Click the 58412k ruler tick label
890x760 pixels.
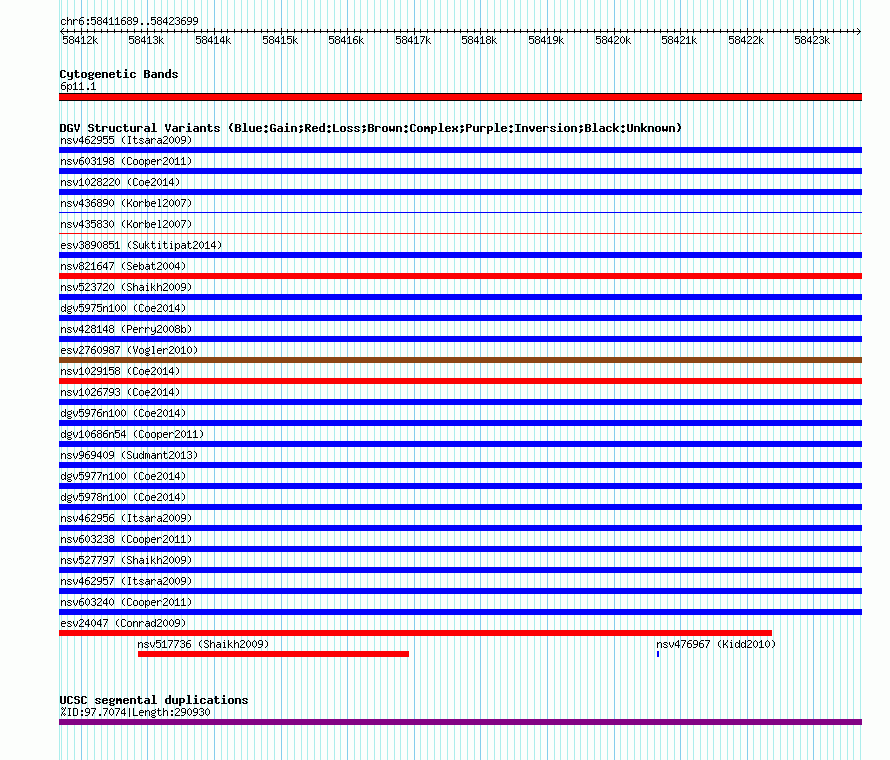[80, 40]
